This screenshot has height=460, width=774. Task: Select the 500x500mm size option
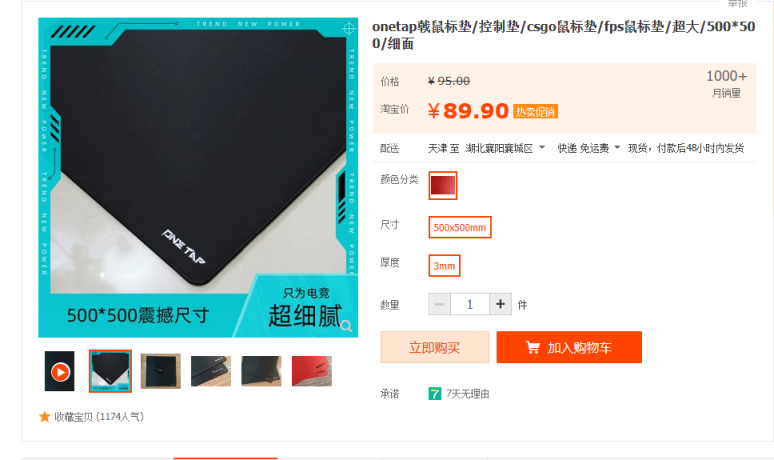pos(460,227)
